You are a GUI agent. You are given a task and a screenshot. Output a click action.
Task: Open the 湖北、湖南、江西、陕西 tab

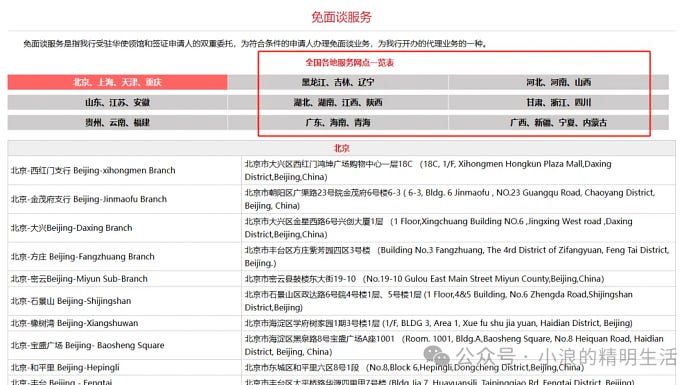pos(338,102)
